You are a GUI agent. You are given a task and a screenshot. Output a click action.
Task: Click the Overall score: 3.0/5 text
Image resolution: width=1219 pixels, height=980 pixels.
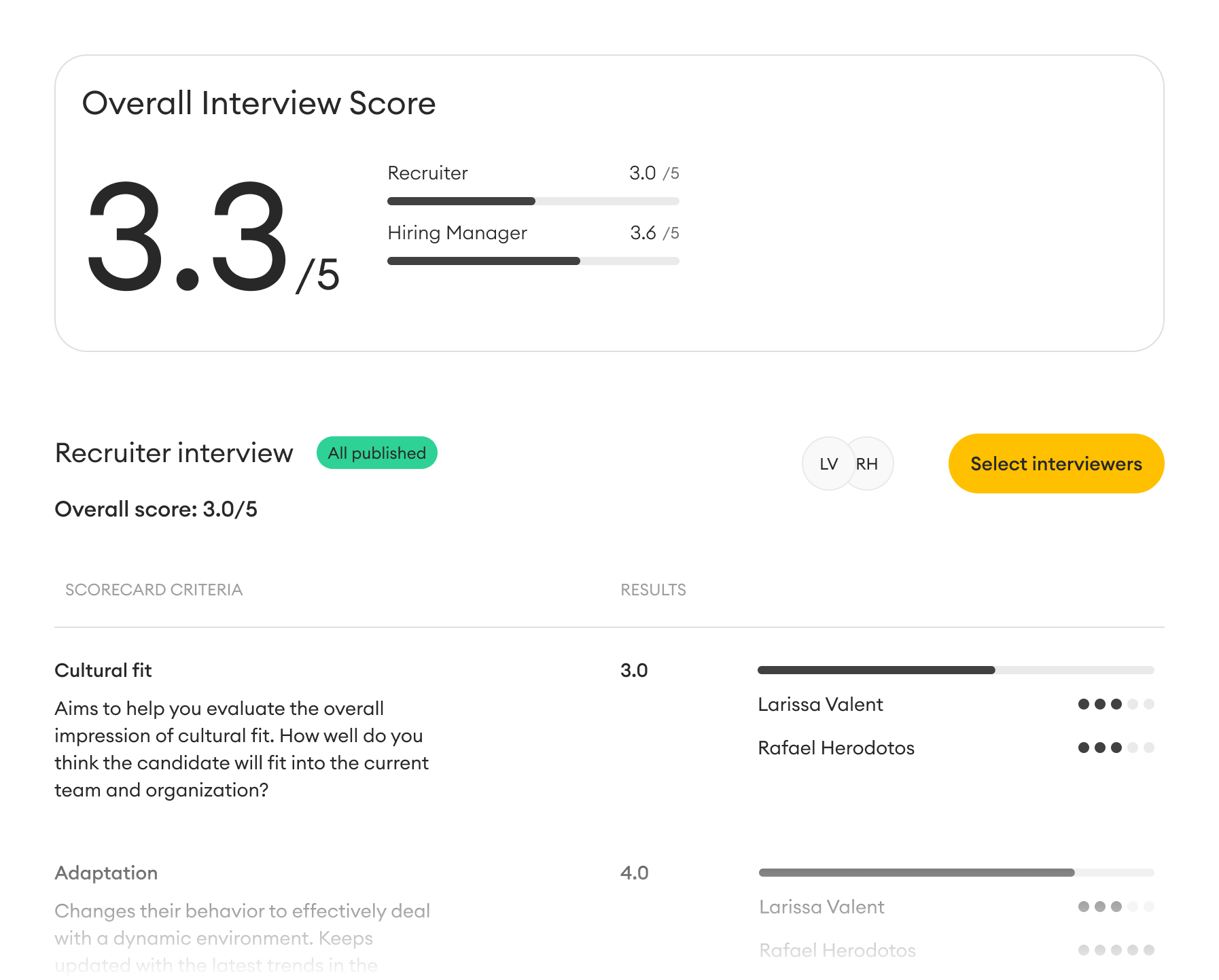(156, 509)
